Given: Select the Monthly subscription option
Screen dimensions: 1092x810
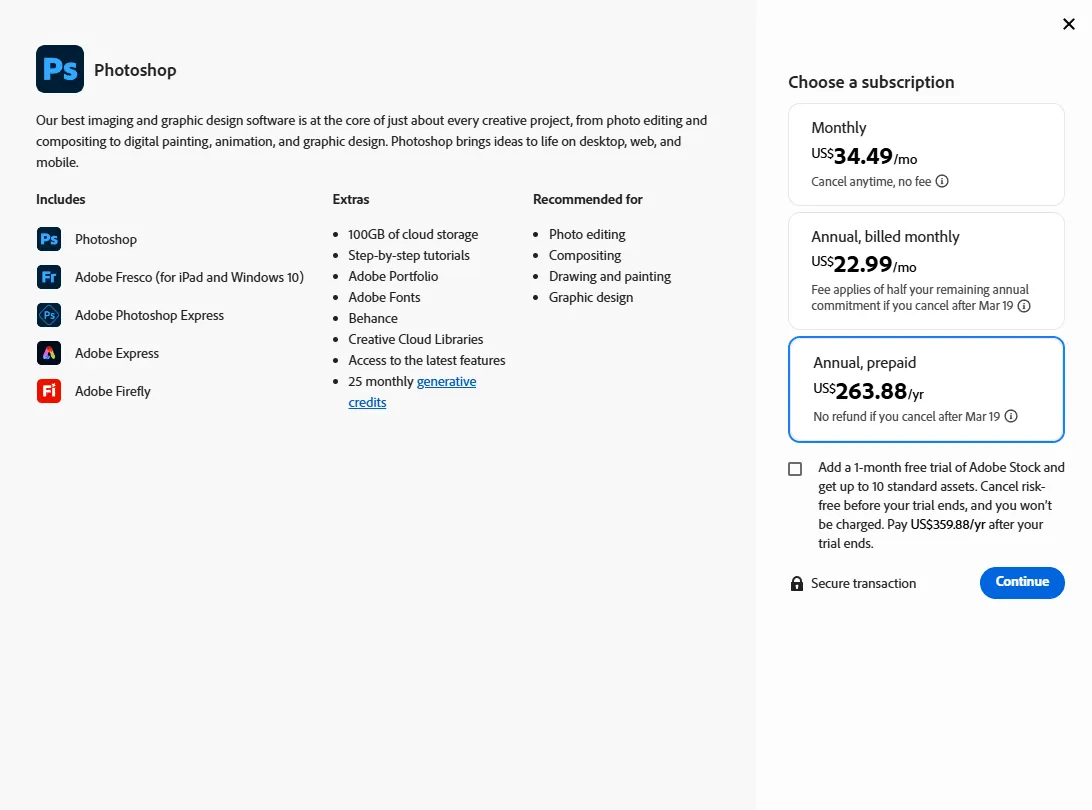Looking at the screenshot, I should click(x=925, y=154).
